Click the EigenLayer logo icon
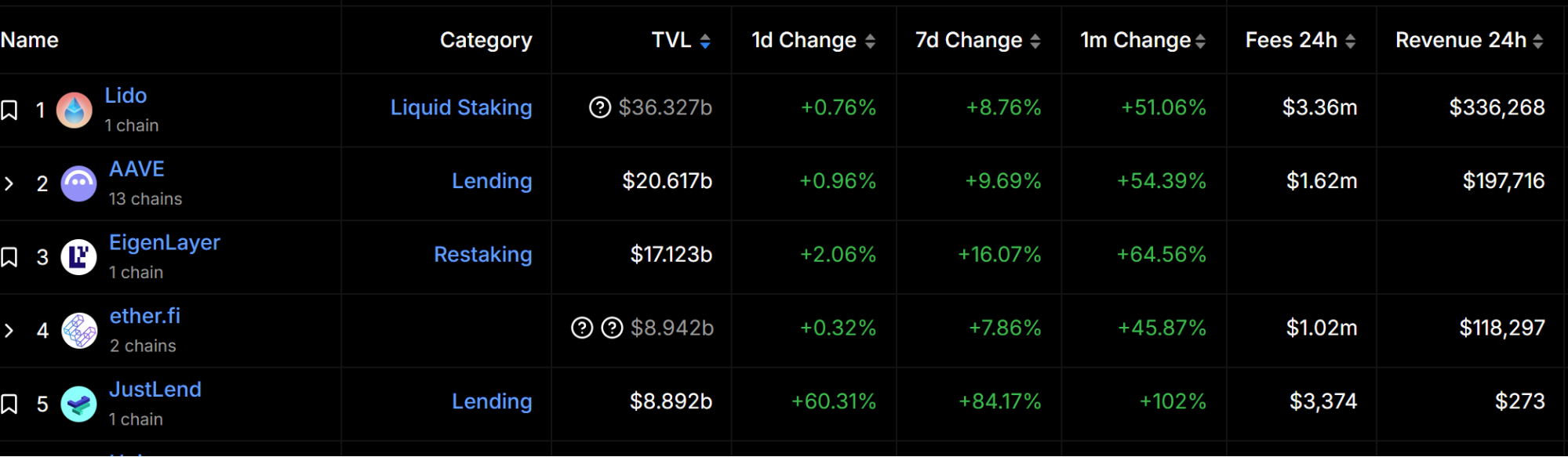The width and height of the screenshot is (1568, 457). [78, 257]
